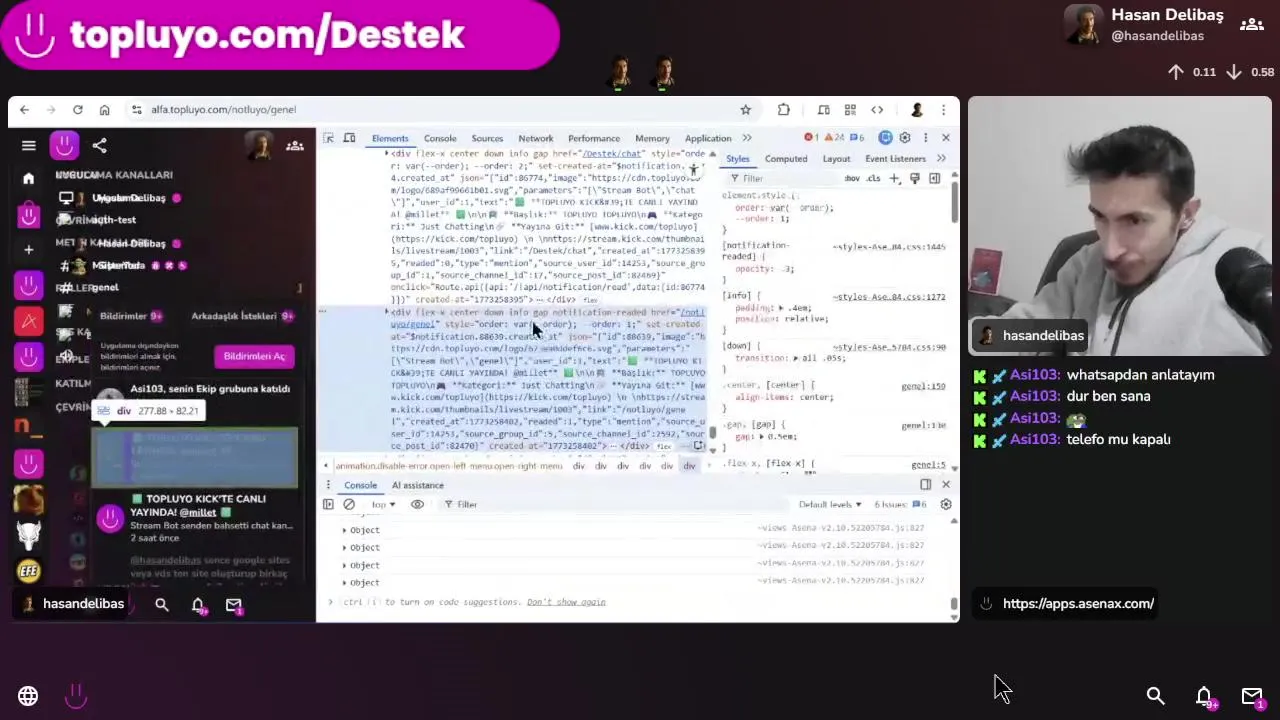Open the shopping bag icon in left sidebar
This screenshot has width=1280, height=720.
[x=28, y=214]
